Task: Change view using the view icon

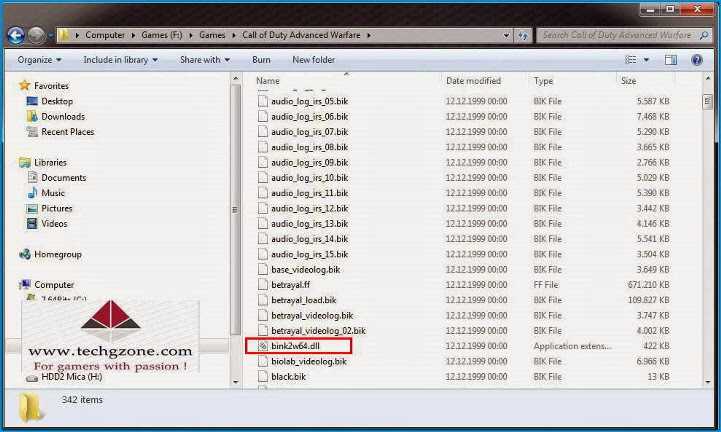Action: (x=631, y=60)
